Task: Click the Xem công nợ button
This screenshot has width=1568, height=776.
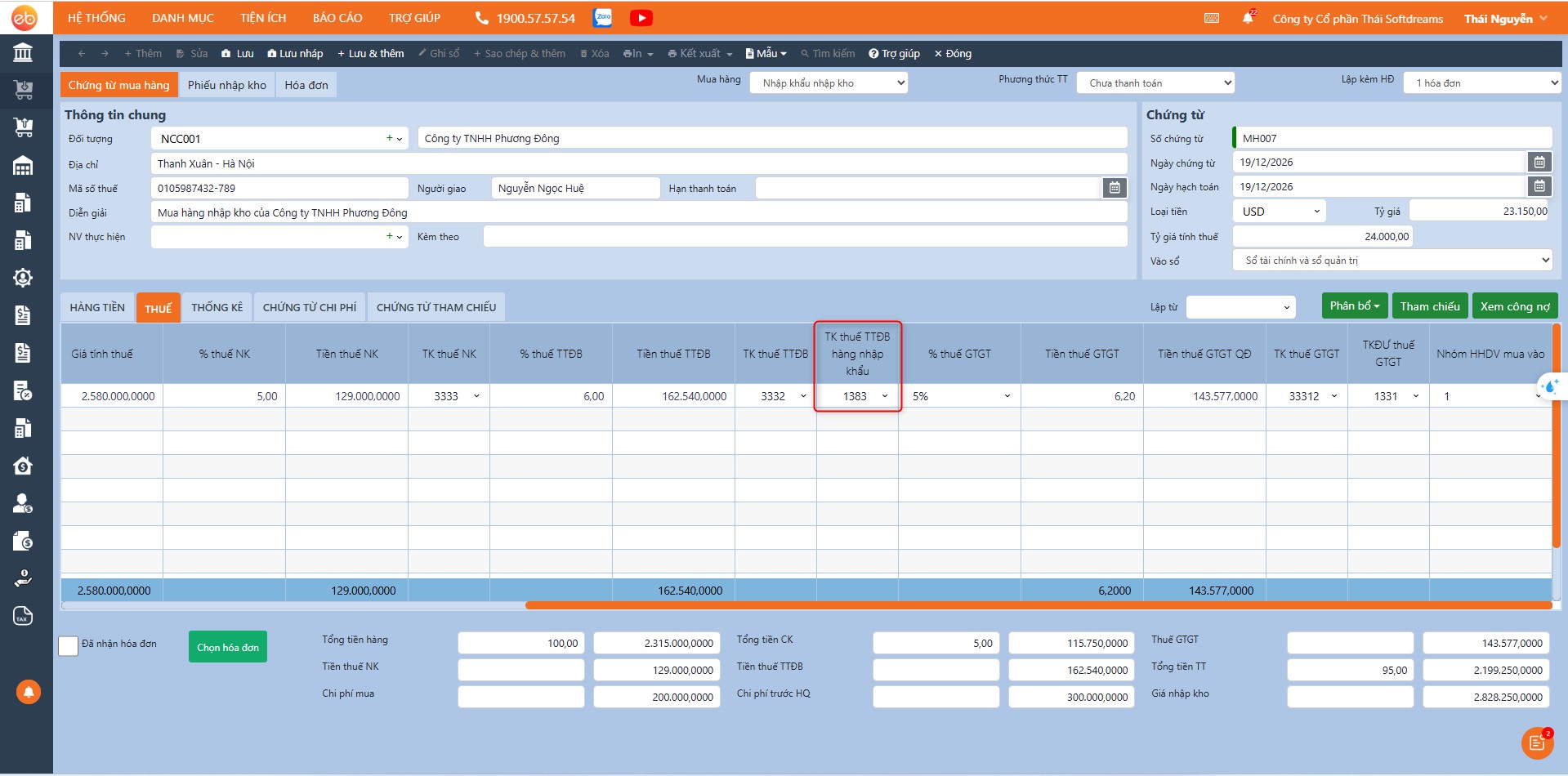Action: coord(1514,306)
